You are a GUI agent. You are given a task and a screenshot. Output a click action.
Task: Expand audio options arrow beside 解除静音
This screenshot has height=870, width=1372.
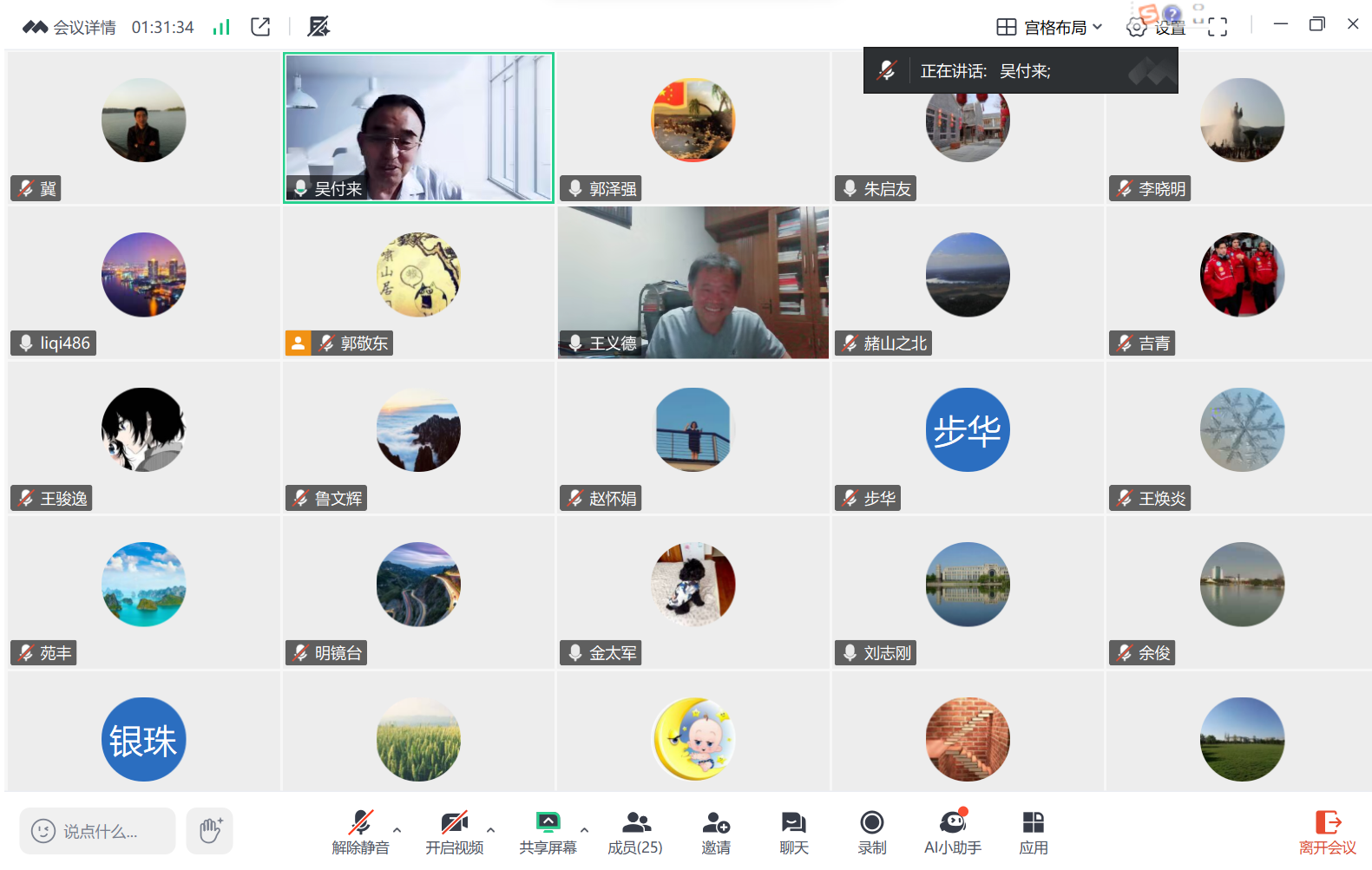tap(397, 830)
